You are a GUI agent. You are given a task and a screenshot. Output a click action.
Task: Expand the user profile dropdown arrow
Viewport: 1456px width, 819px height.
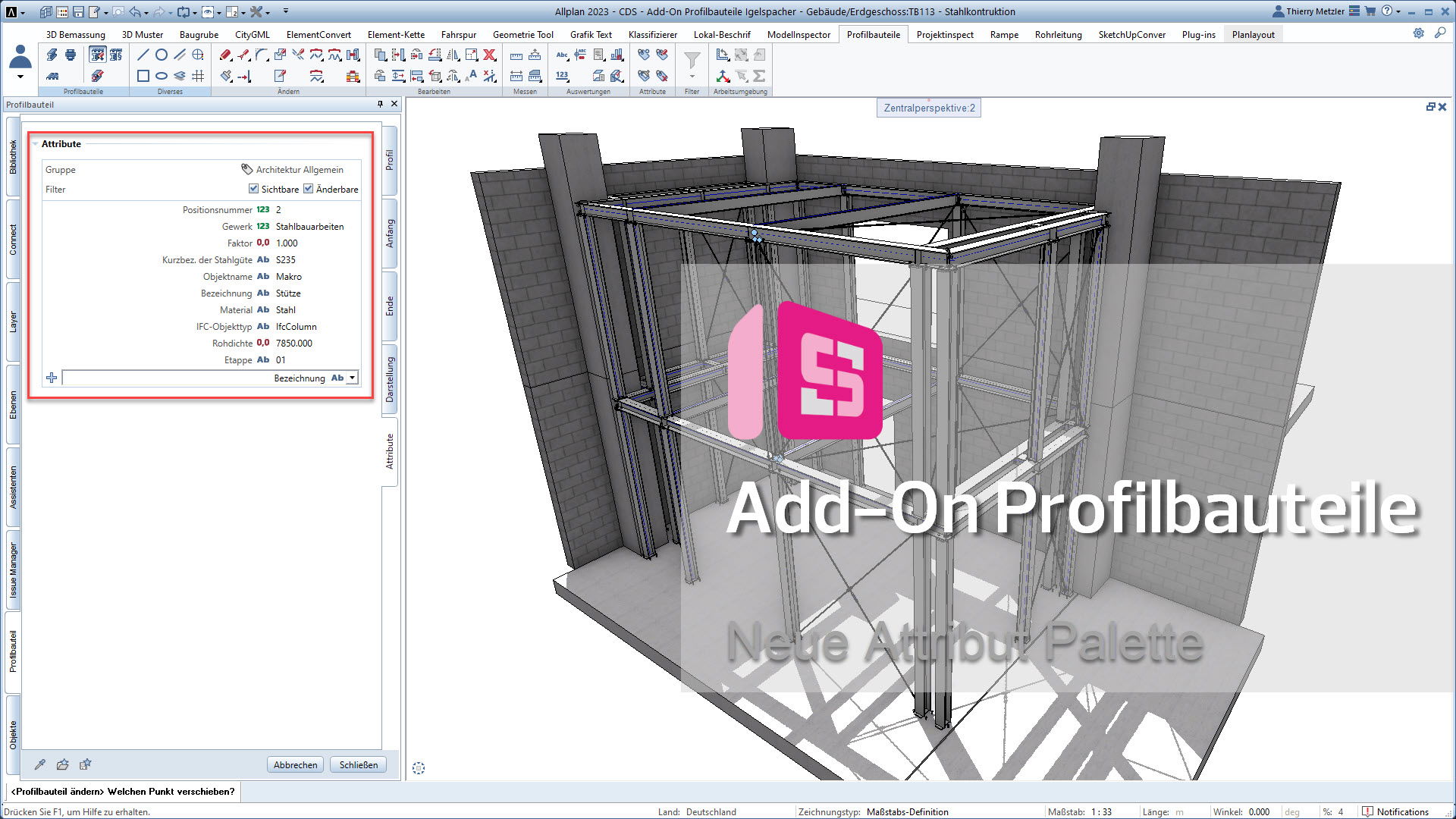(x=20, y=77)
